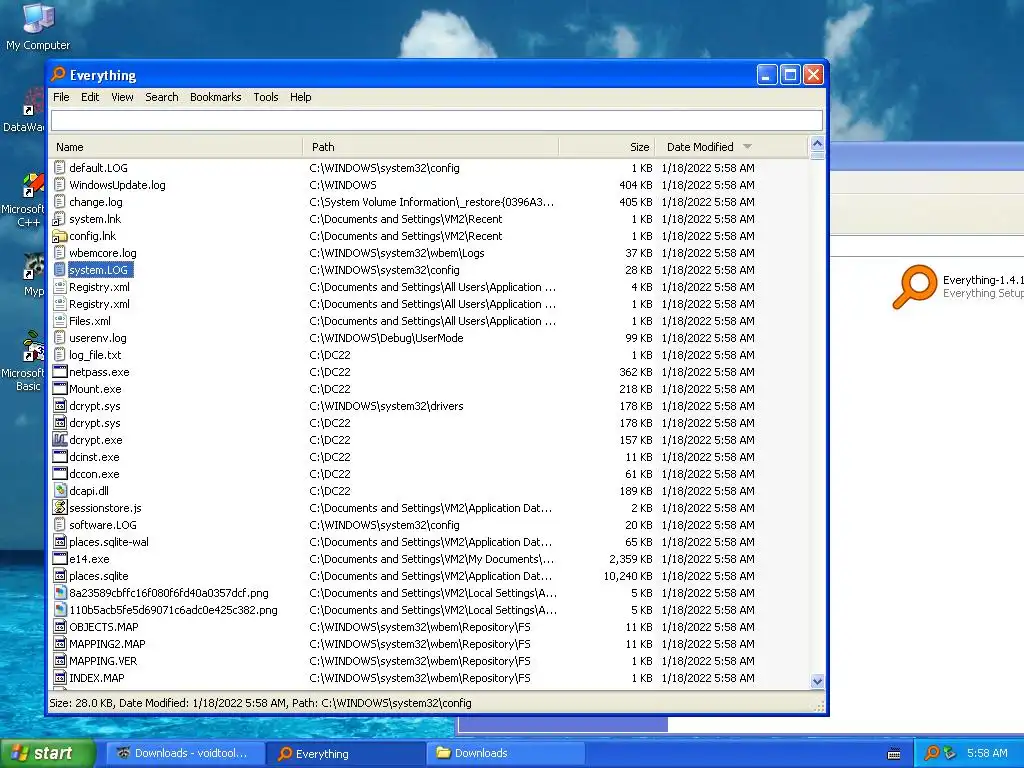Switch to Downloads - voidtools taskbar button

point(185,753)
